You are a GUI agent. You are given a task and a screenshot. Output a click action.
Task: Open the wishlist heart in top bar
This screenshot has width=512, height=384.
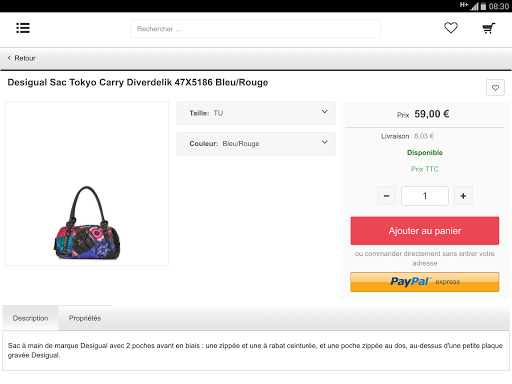point(451,28)
